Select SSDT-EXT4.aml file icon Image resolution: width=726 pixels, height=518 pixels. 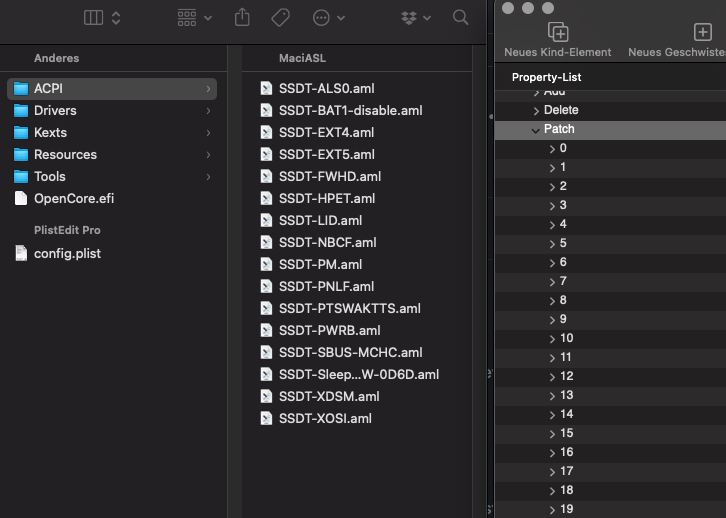[x=266, y=132]
